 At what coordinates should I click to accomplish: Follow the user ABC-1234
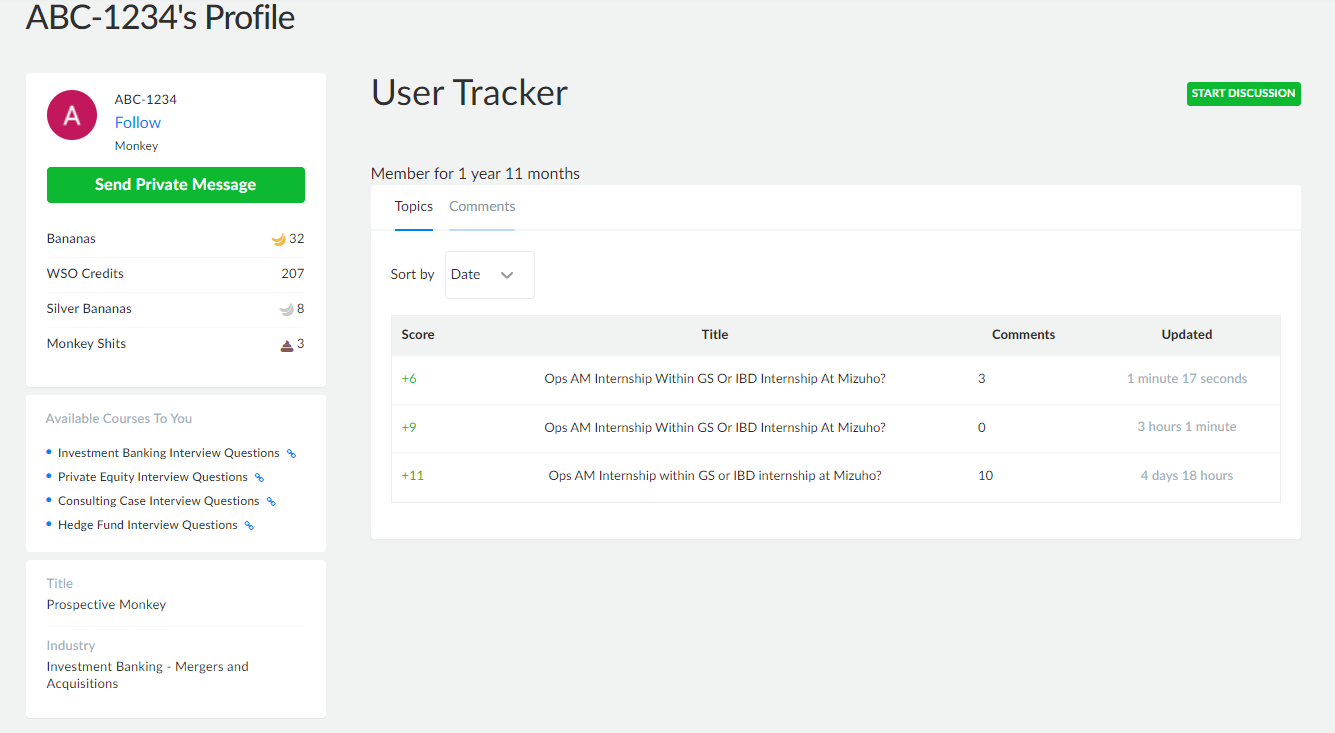click(x=138, y=123)
